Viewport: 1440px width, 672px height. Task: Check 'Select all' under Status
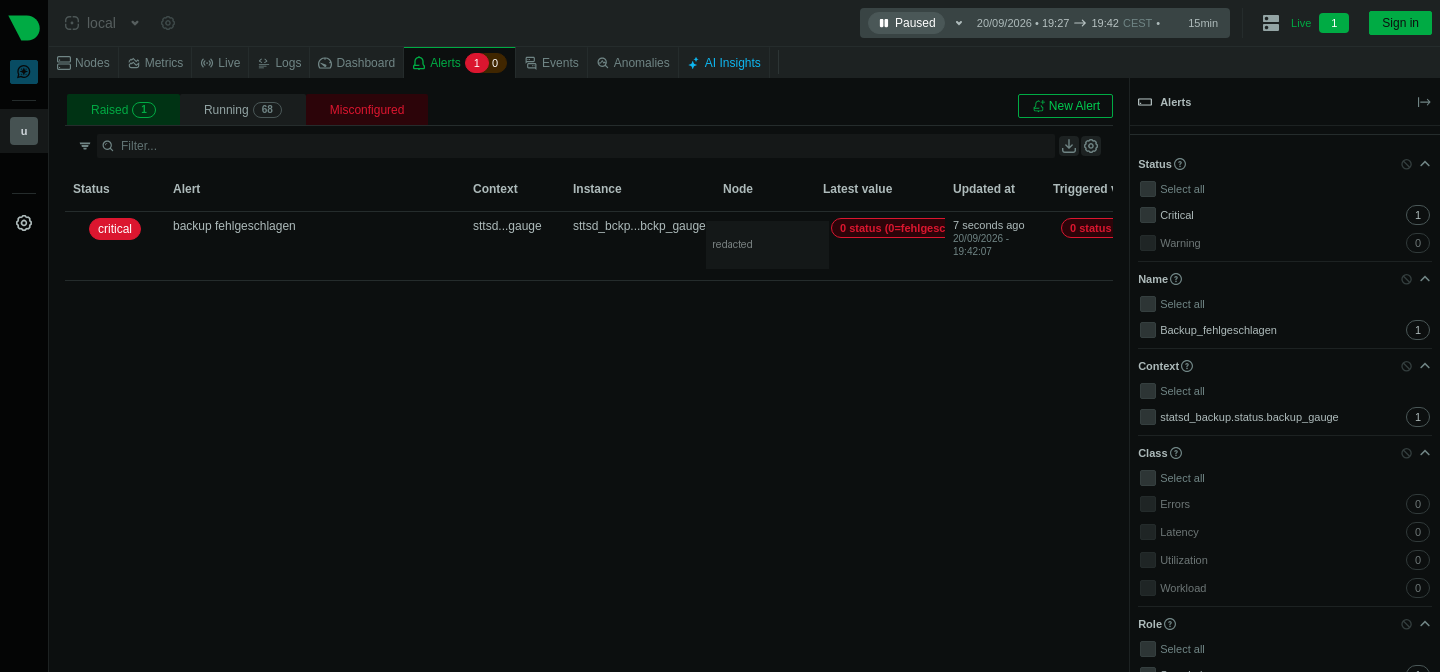tap(1148, 189)
